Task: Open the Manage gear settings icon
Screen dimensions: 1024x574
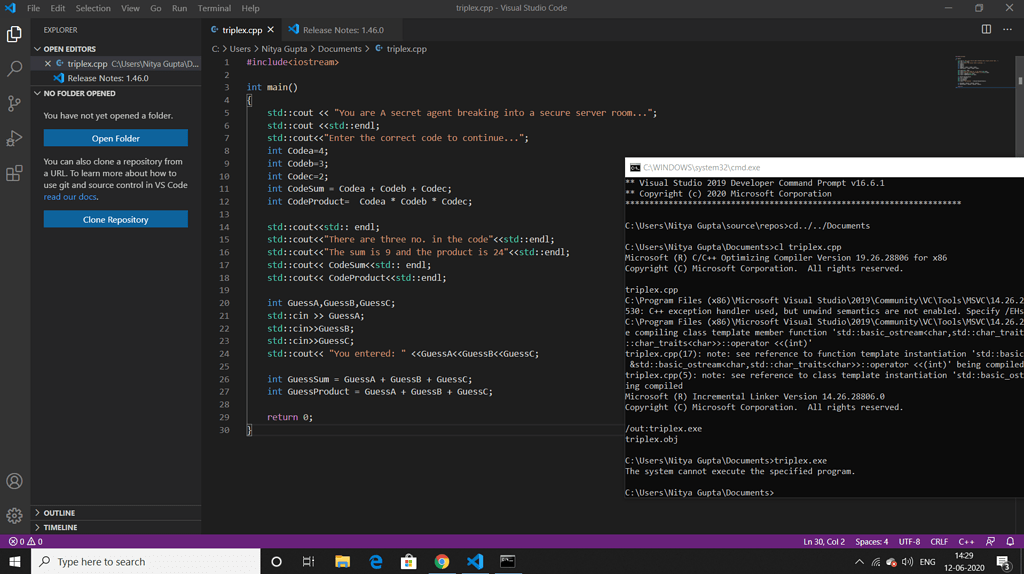Action: [x=14, y=516]
